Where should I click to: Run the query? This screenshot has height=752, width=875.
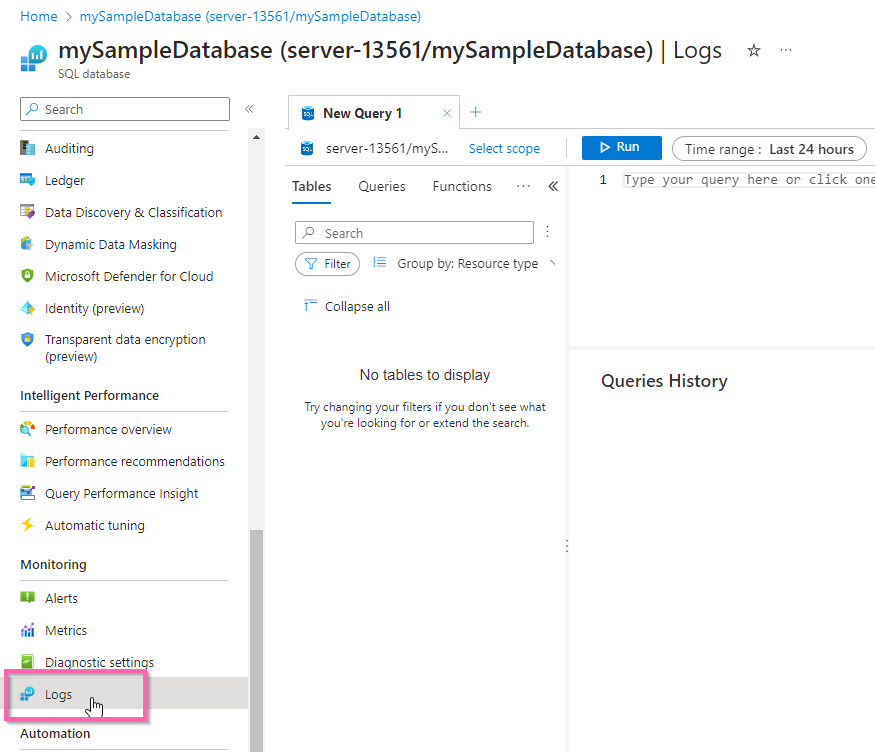pyautogui.click(x=622, y=147)
